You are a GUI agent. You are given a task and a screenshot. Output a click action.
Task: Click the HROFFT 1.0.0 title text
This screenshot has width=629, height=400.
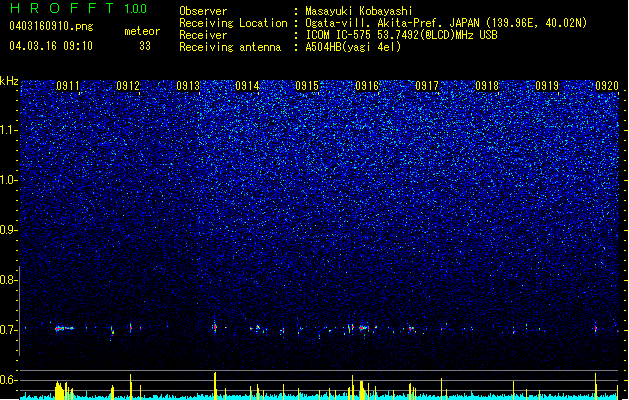pyautogui.click(x=78, y=8)
